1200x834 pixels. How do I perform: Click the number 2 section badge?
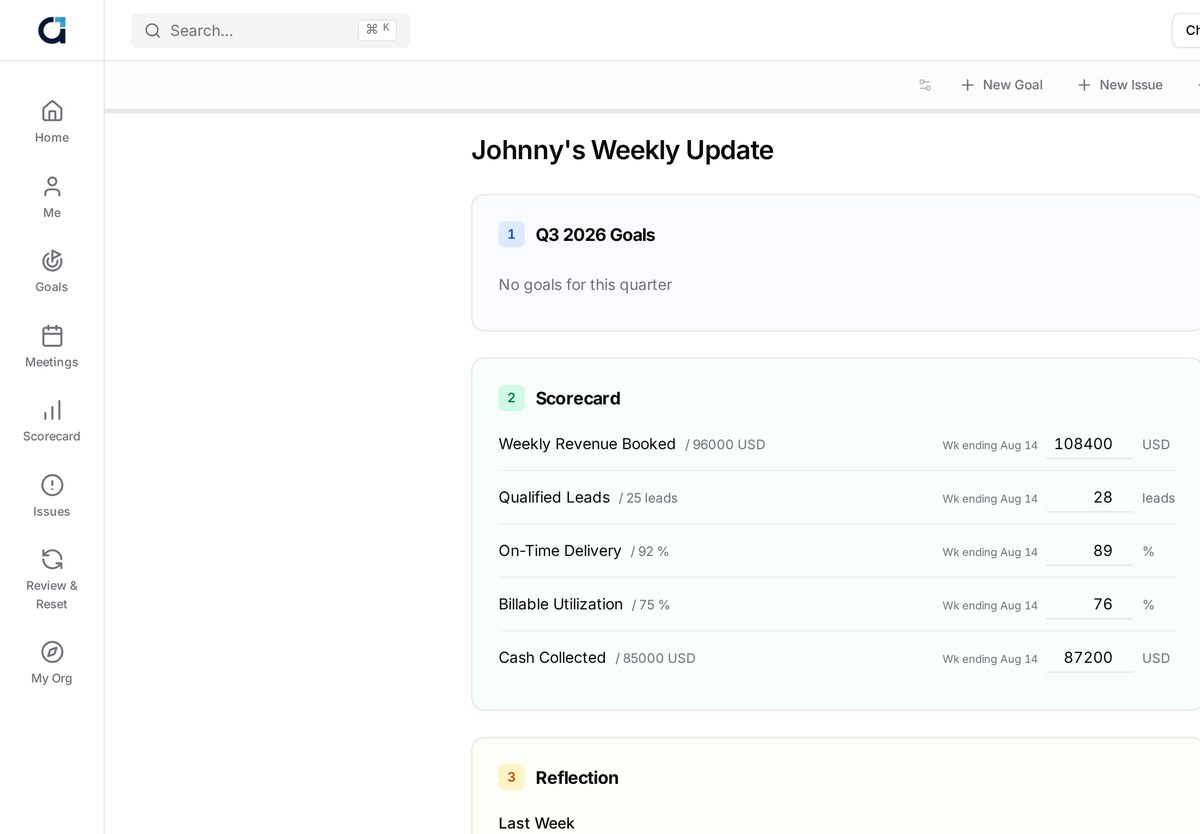pos(511,398)
